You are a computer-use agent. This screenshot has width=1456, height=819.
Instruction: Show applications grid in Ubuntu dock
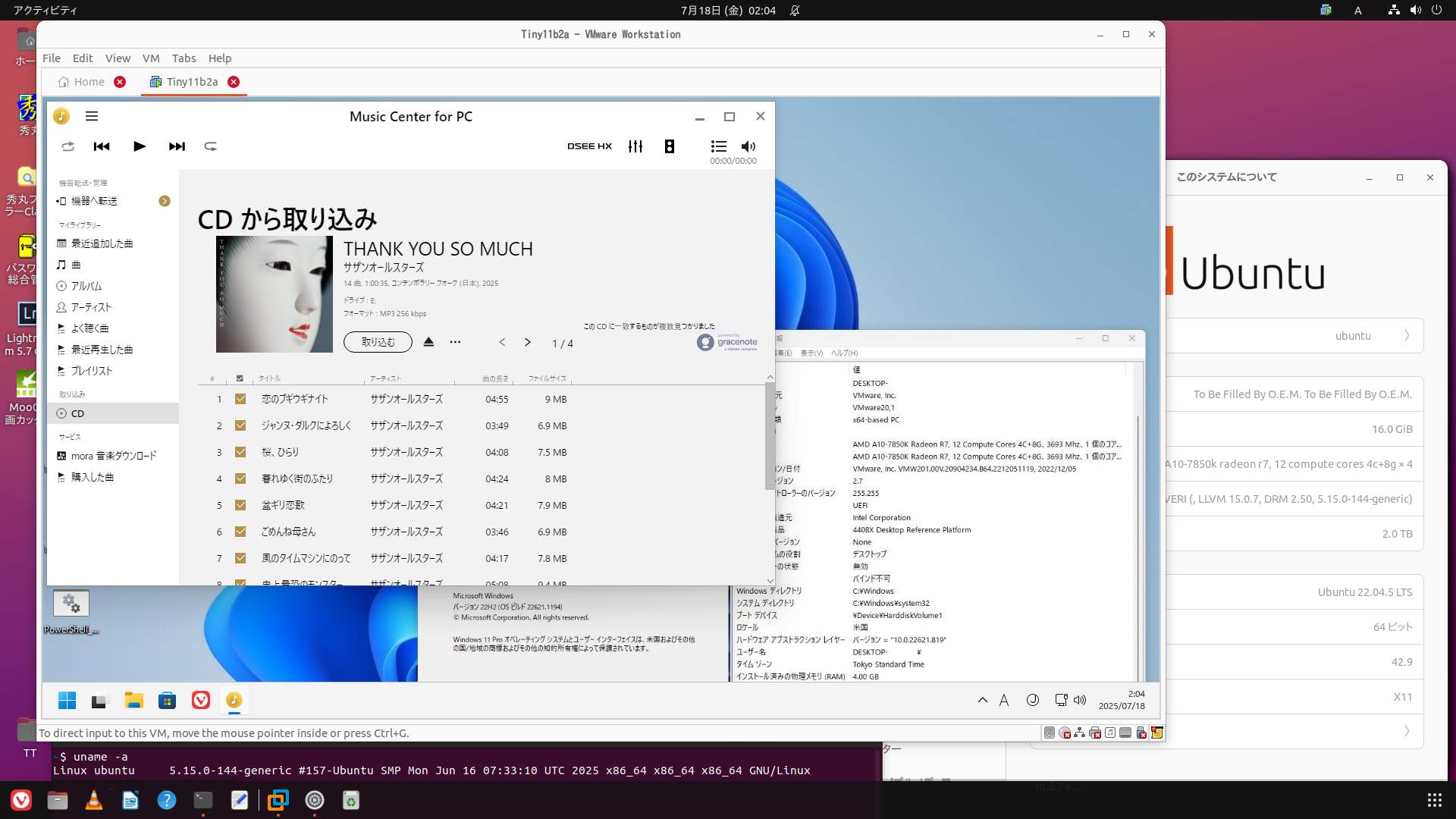[1434, 799]
